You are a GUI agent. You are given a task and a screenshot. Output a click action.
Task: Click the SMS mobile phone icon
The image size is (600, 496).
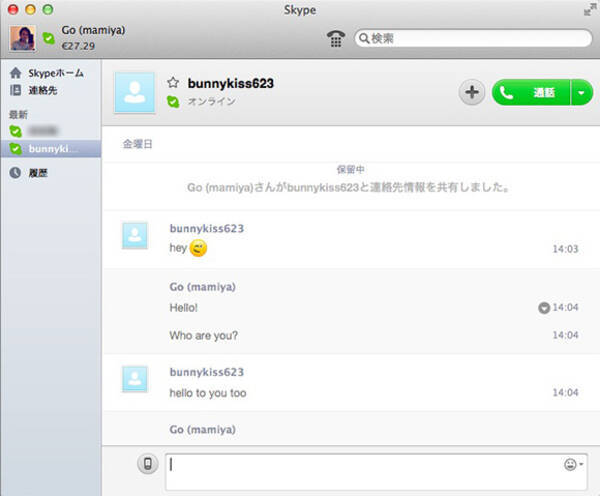click(x=148, y=464)
